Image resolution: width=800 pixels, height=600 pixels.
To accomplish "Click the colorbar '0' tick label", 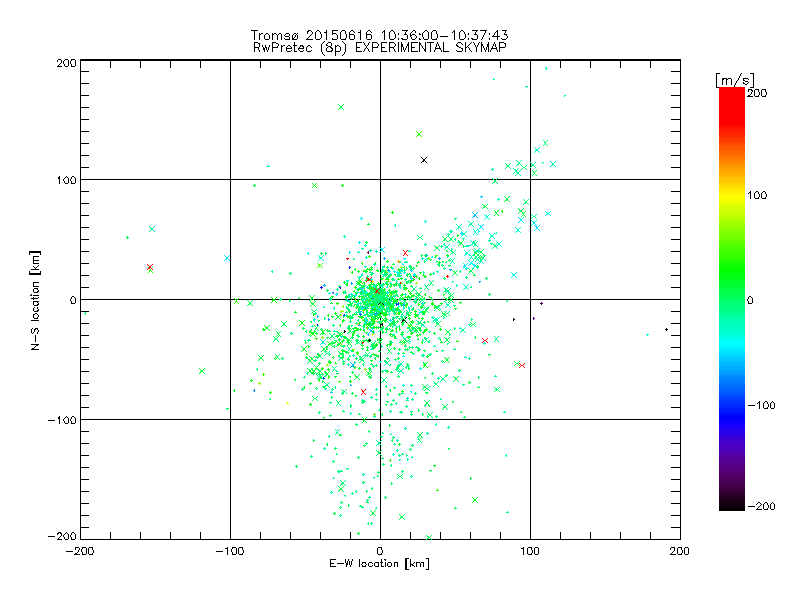I will [750, 300].
